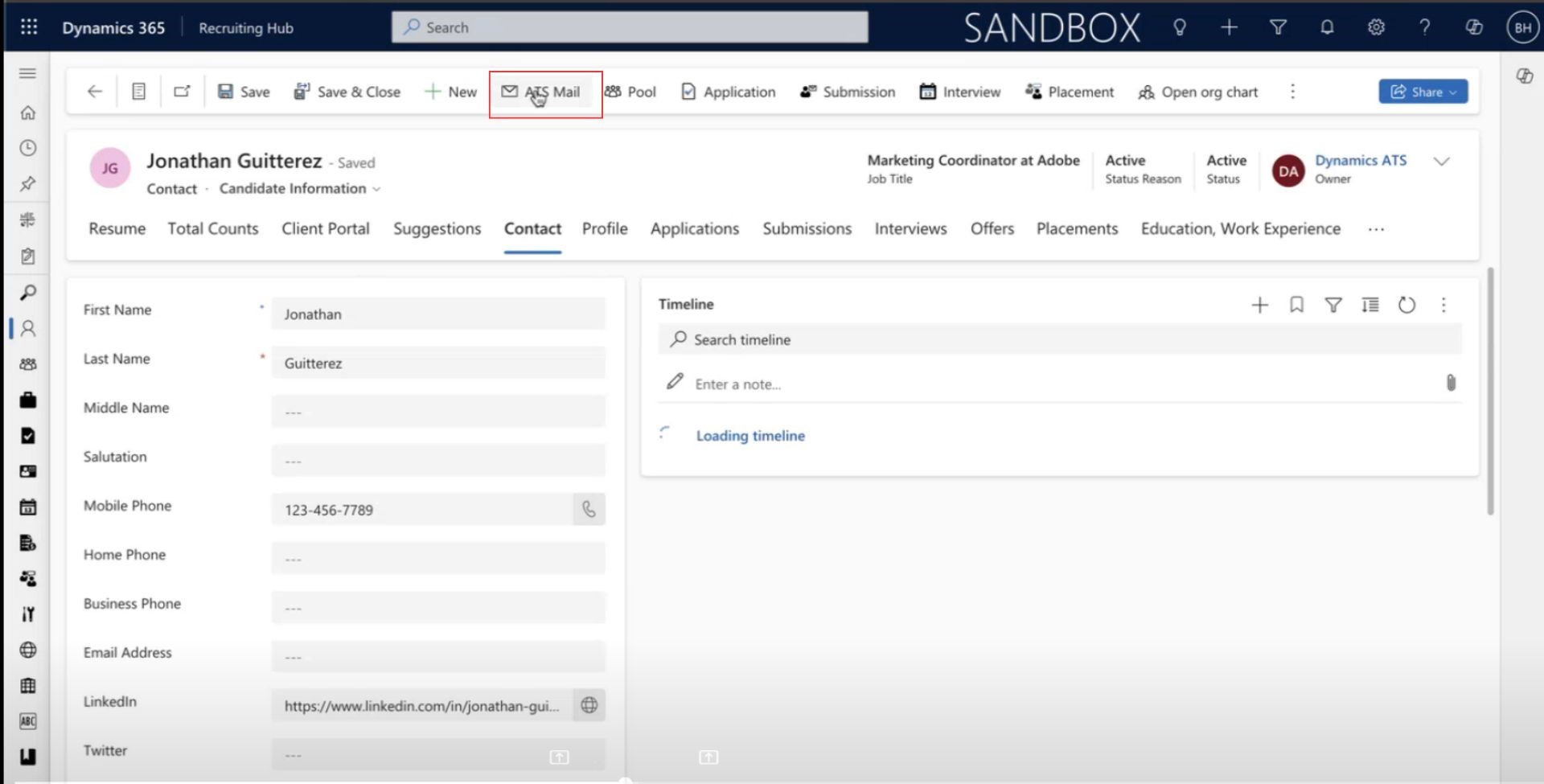Open the settings gear
Image resolution: width=1544 pixels, height=784 pixels.
(x=1376, y=27)
